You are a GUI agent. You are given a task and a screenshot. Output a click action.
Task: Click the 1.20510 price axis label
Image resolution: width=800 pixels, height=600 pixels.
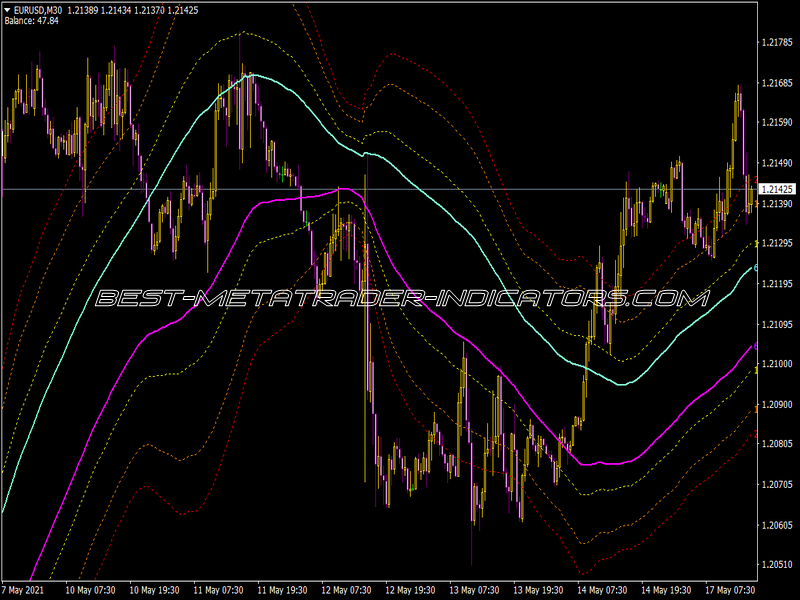(777, 564)
